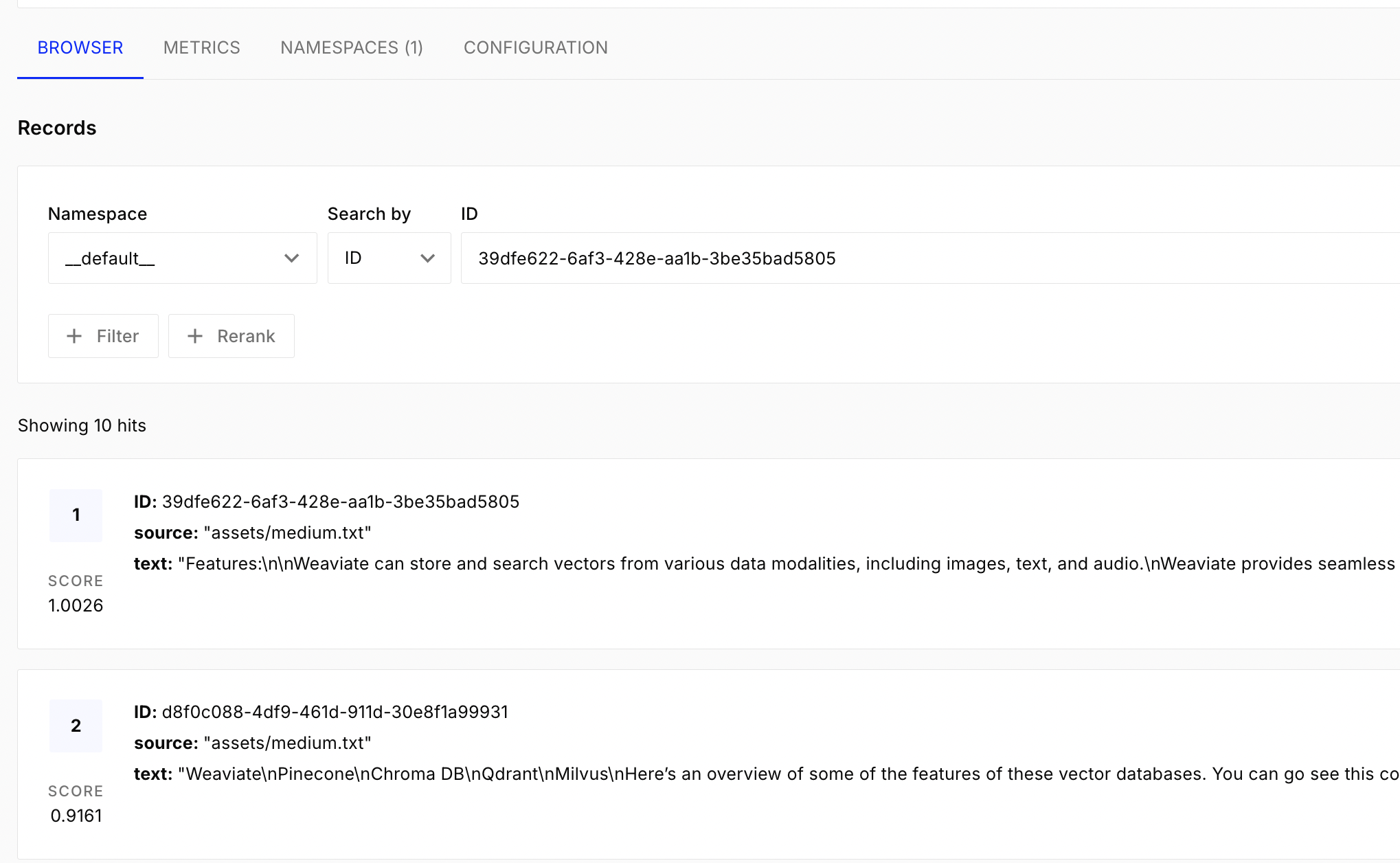Click first record's source assets/medium.txt

287,533
